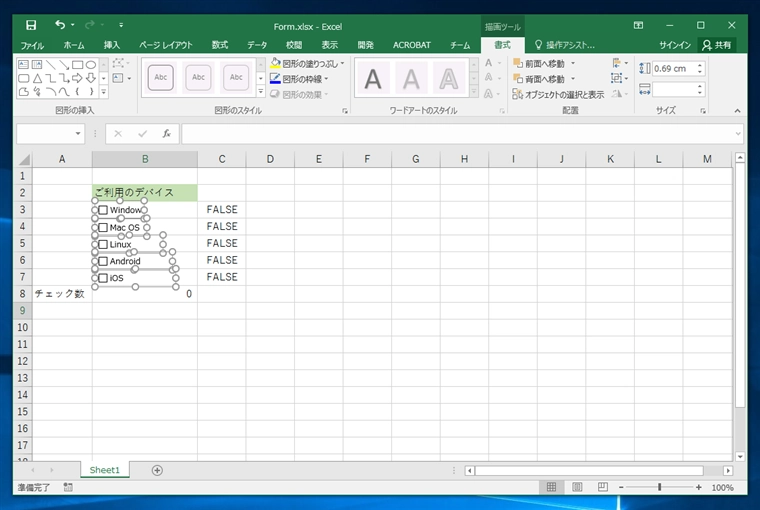Click the Save icon in the title bar
Viewport: 760px width, 510px height.
click(x=31, y=25)
